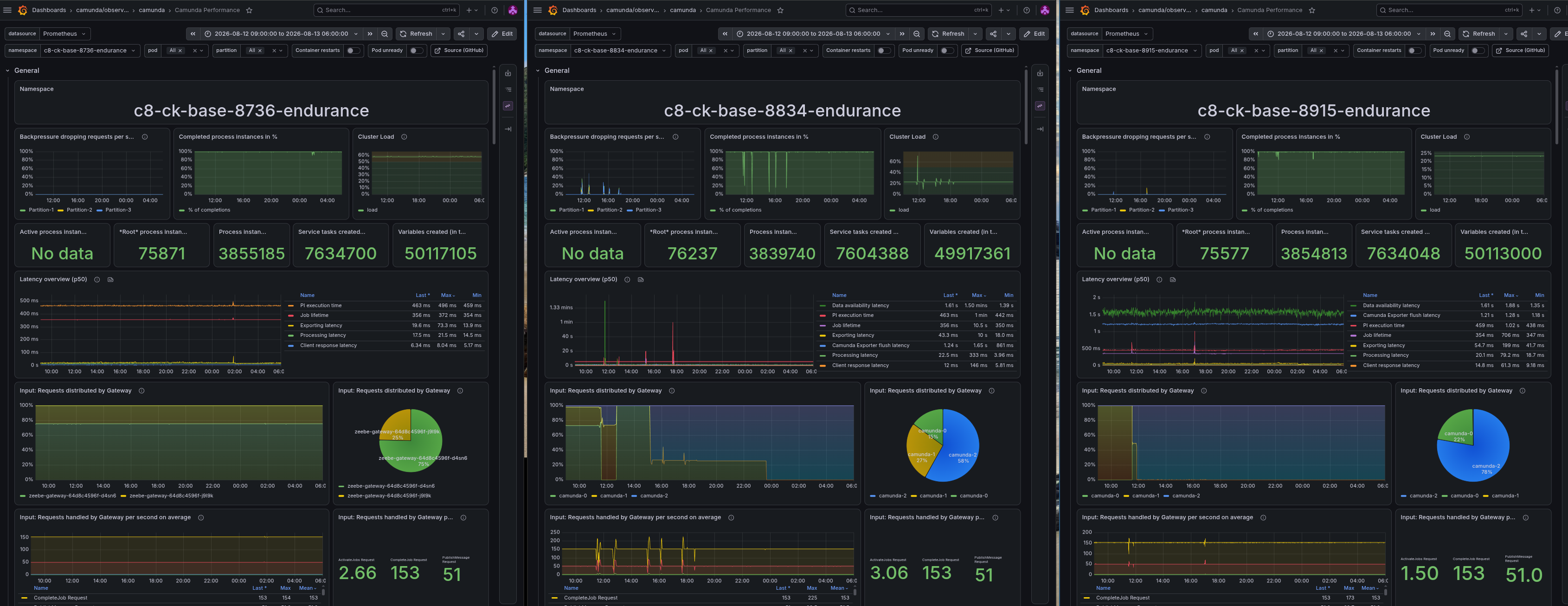Sort by Min column in 8915 latency table
Viewport: 1568px width, 606px height.
coord(1539,296)
